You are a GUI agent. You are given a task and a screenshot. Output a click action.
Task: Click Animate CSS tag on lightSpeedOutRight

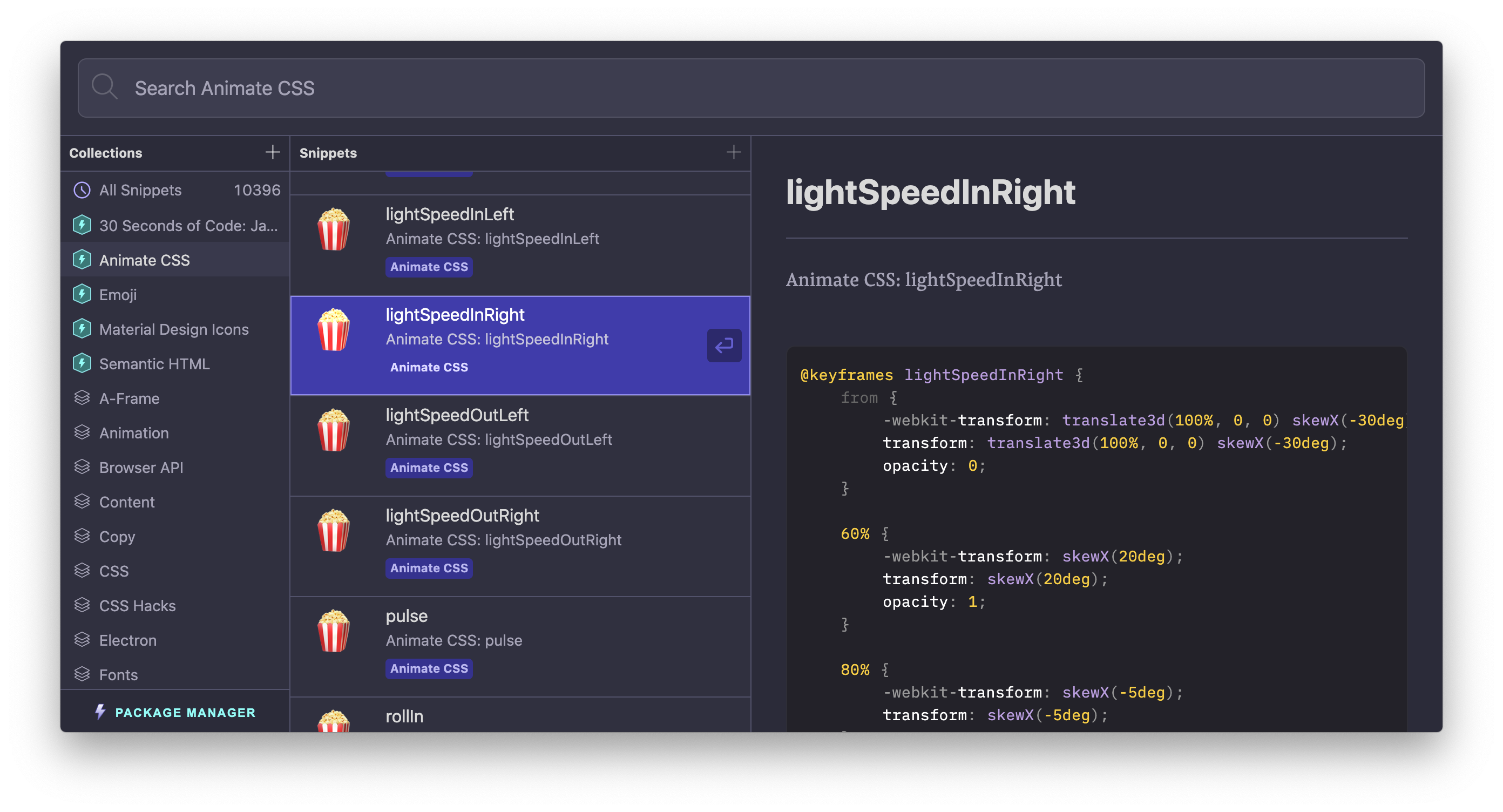429,567
